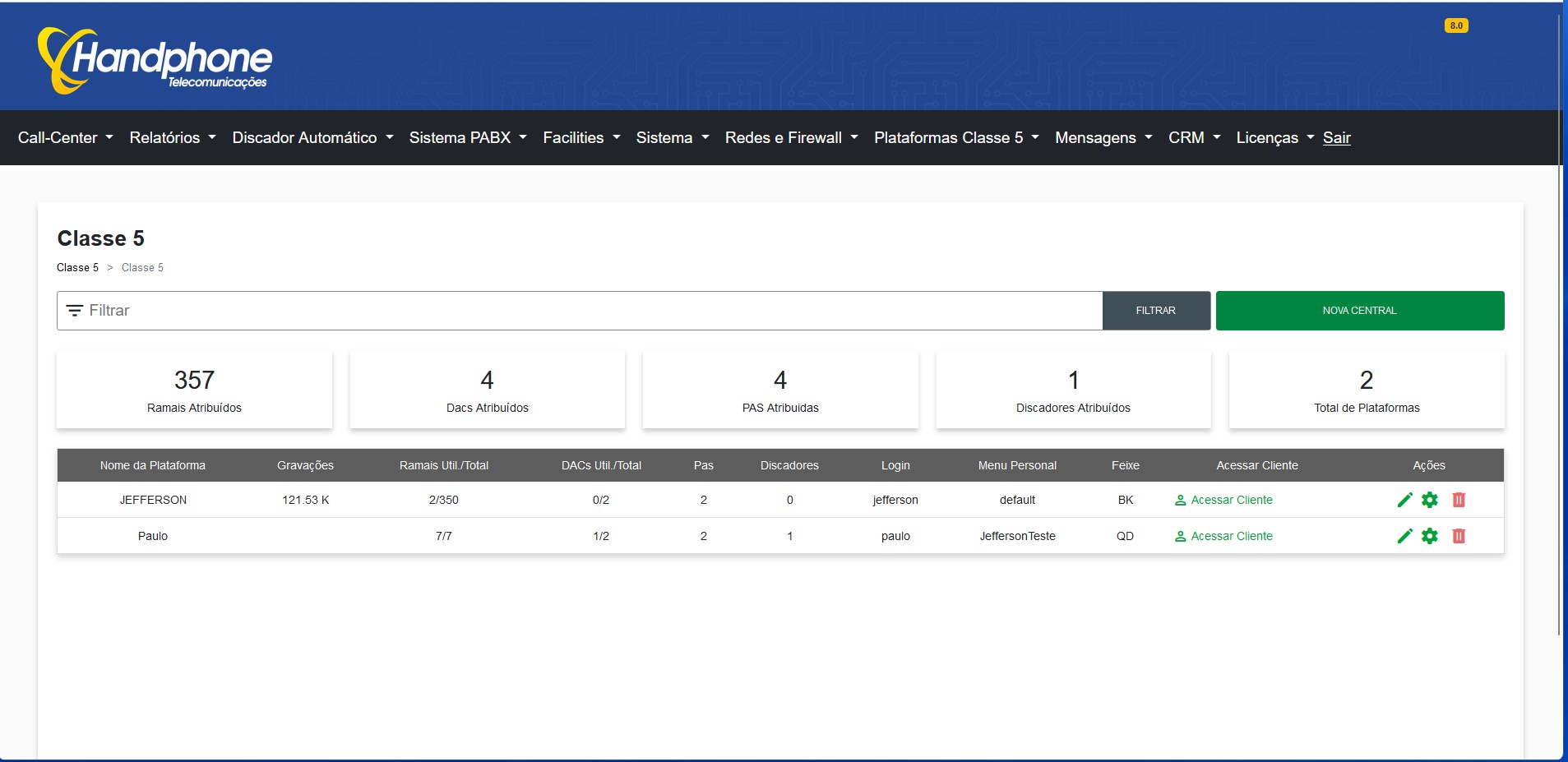Delete the JEFFERSON platform with trash icon
The height and width of the screenshot is (762, 1568).
coord(1459,500)
